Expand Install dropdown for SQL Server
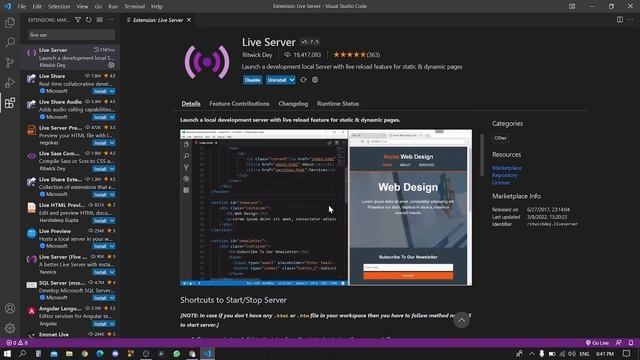 tap(112, 298)
